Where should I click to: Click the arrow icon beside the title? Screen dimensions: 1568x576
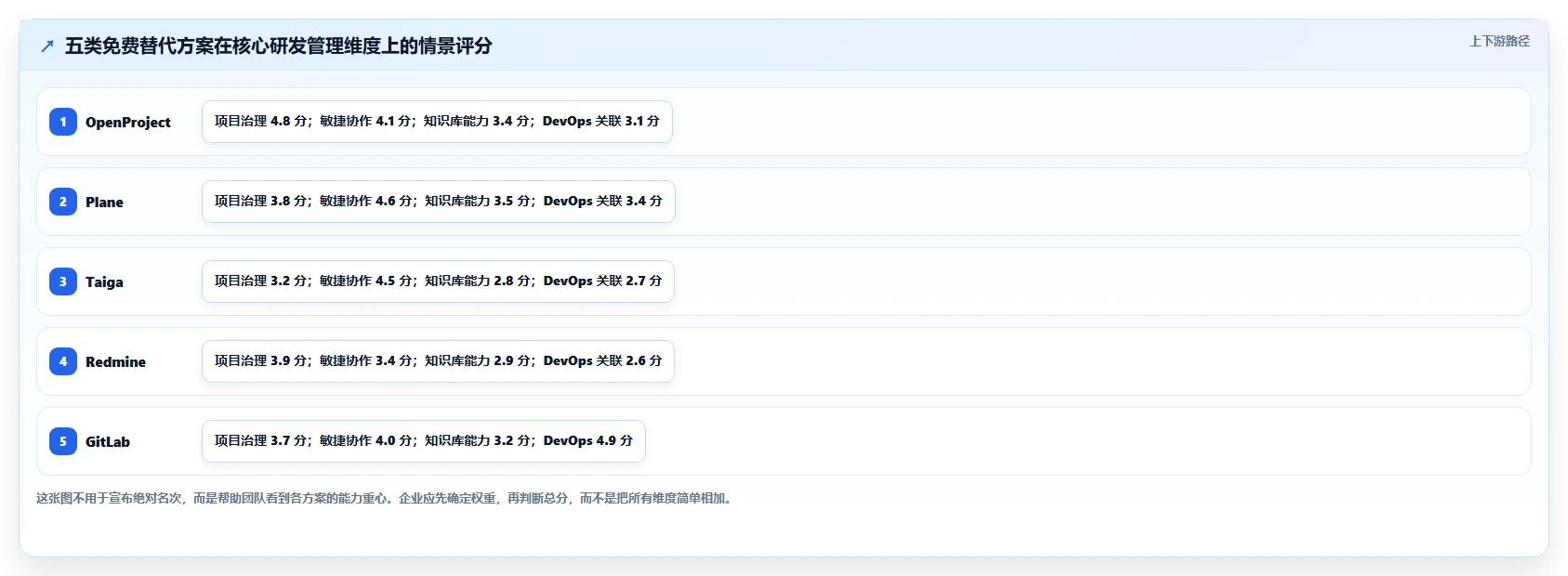pos(47,46)
